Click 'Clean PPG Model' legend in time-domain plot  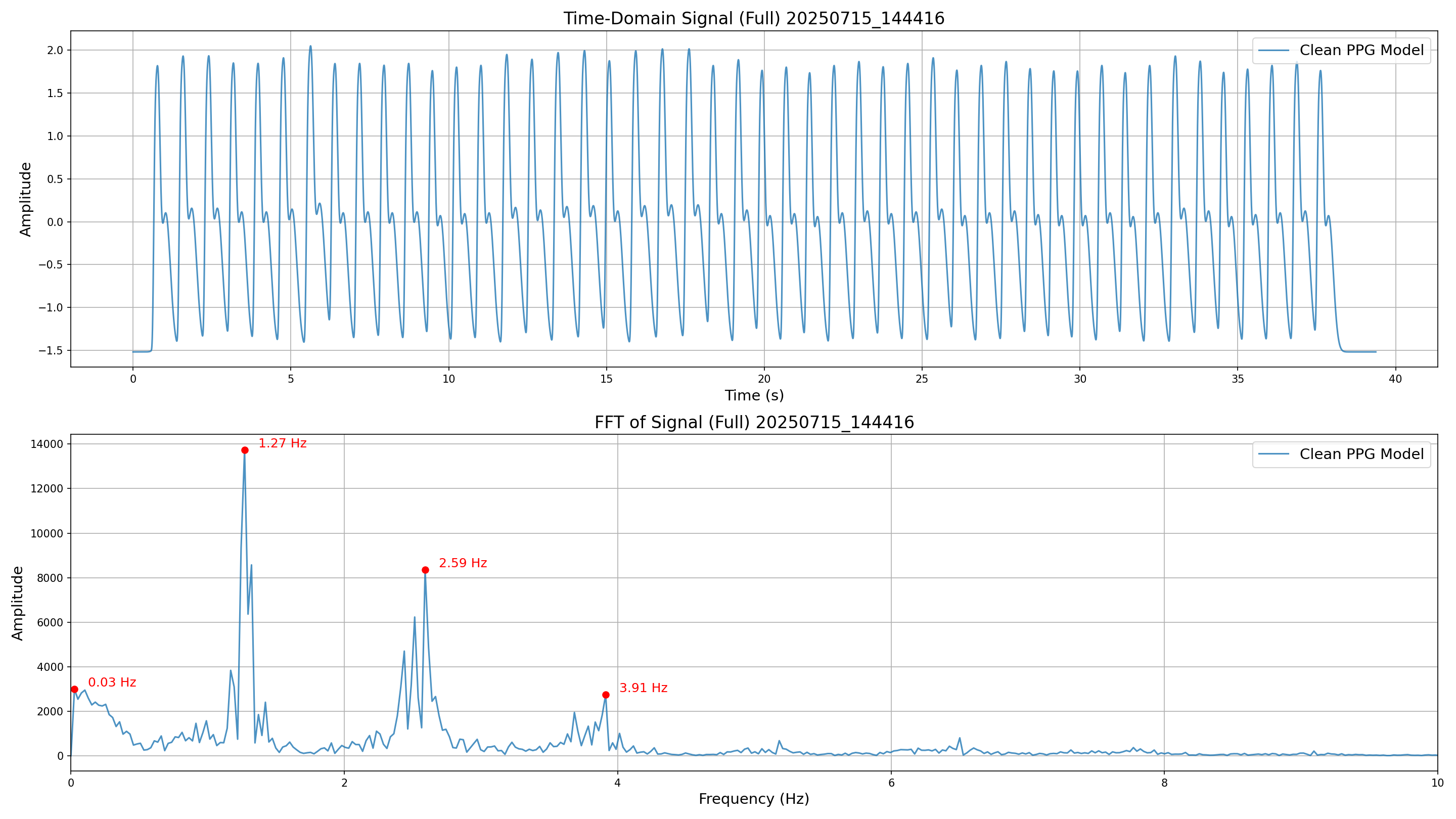1361,51
